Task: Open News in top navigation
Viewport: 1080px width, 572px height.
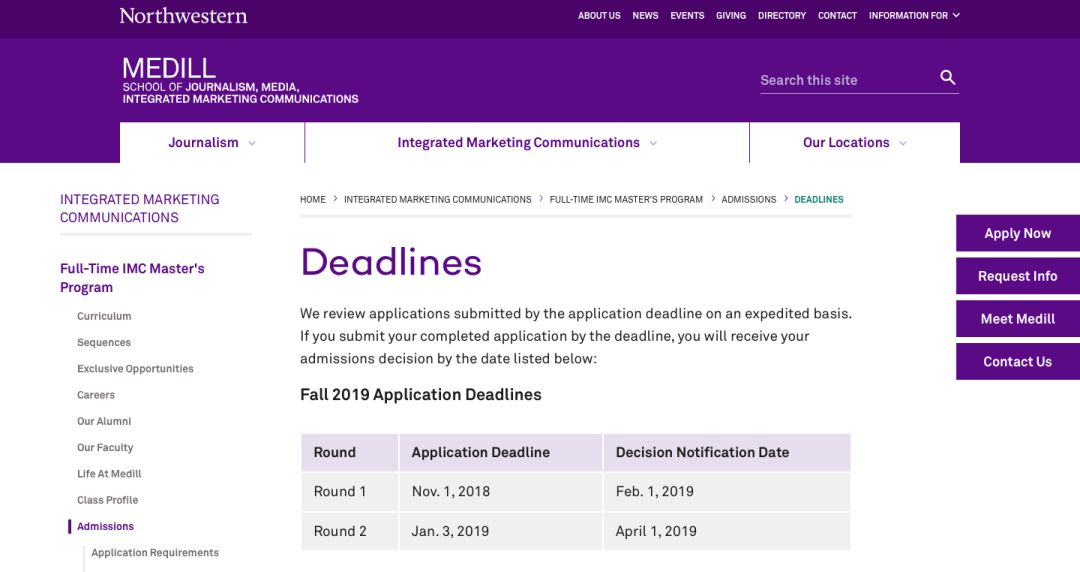Action: click(x=645, y=15)
